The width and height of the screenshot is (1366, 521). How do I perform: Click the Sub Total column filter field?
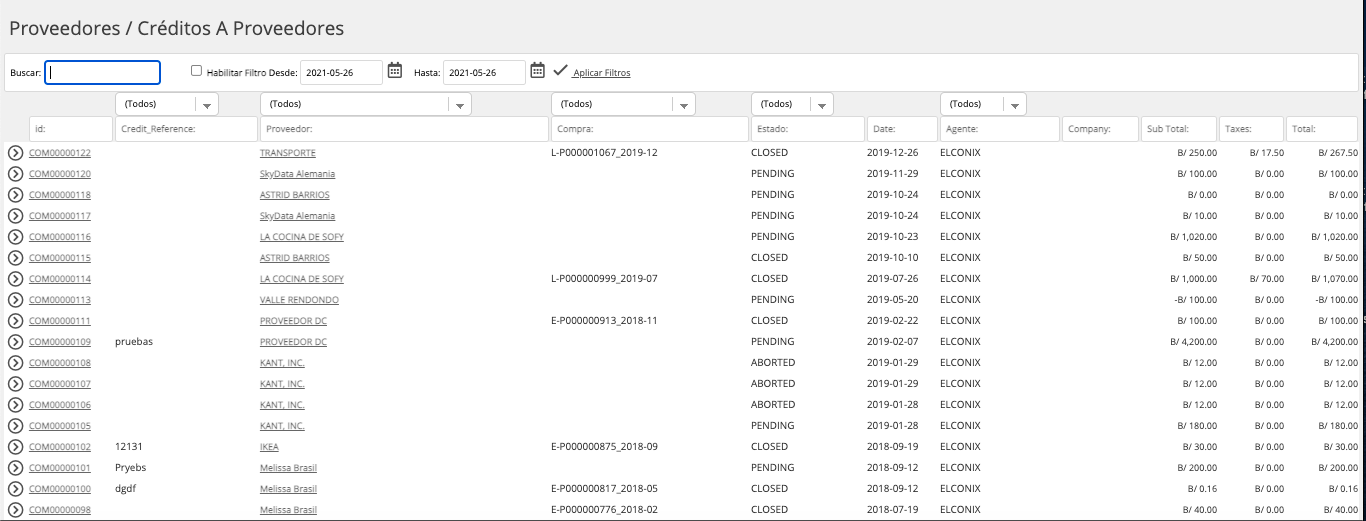(1179, 129)
